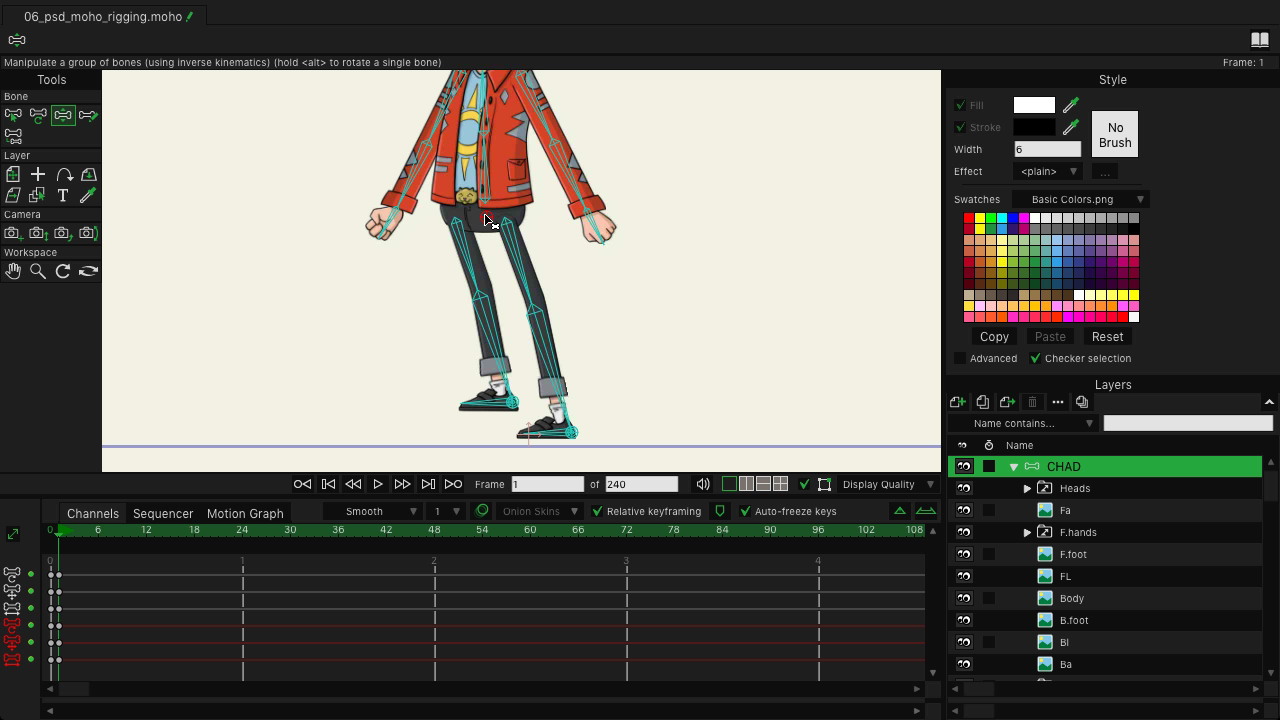Click the delete layer trash icon
1280x720 pixels.
pos(1032,402)
